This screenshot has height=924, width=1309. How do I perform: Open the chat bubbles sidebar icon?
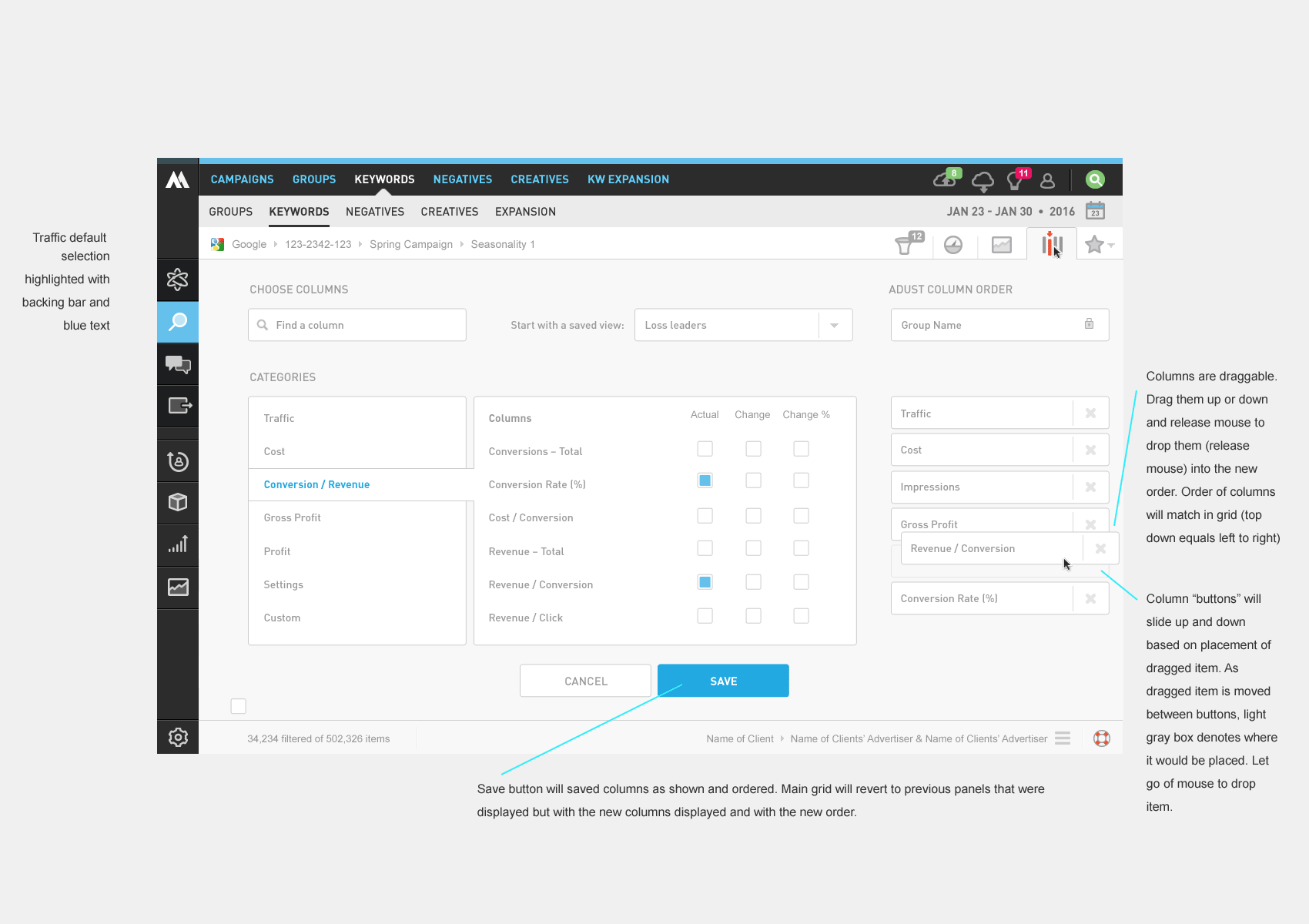click(178, 364)
